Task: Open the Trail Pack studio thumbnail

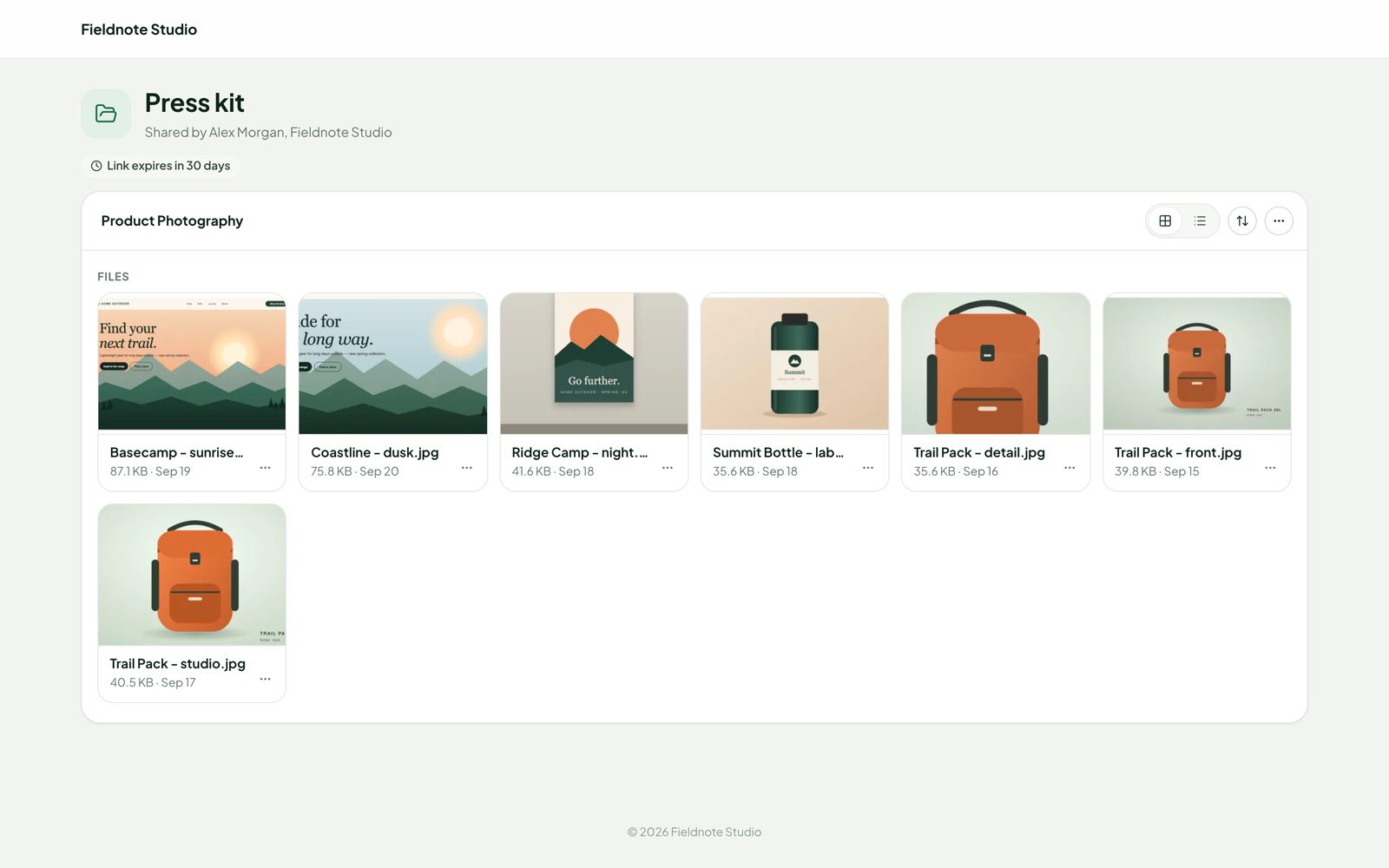Action: (x=192, y=575)
